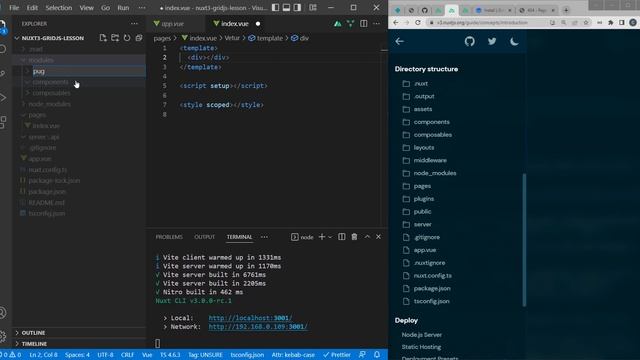This screenshot has height=360, width=640.
Task: Expand composables folder in Explorer
Action: click(x=51, y=93)
